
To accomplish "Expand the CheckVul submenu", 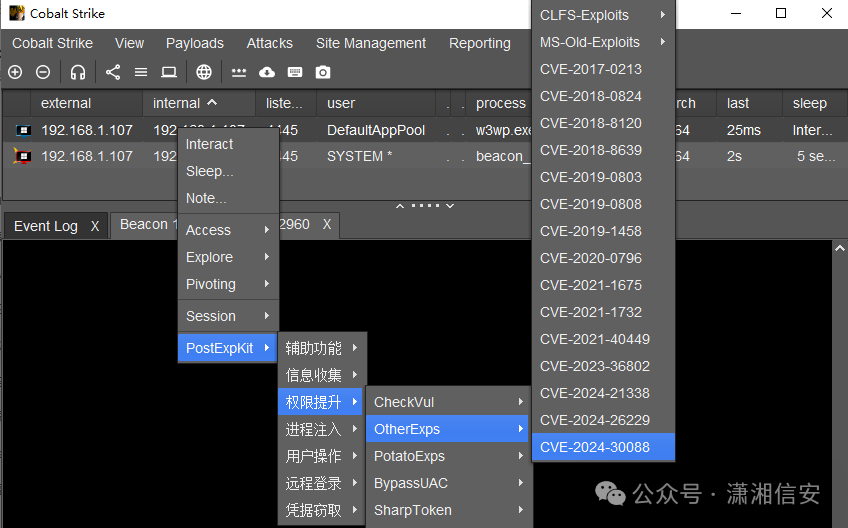I will pyautogui.click(x=449, y=402).
